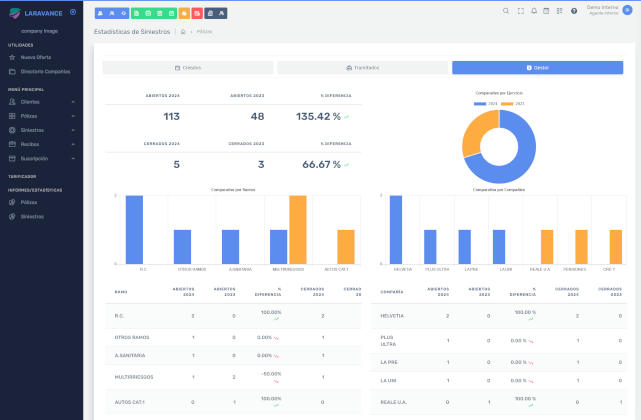Toggle the sidebar collapse icon beside logo

point(73,10)
